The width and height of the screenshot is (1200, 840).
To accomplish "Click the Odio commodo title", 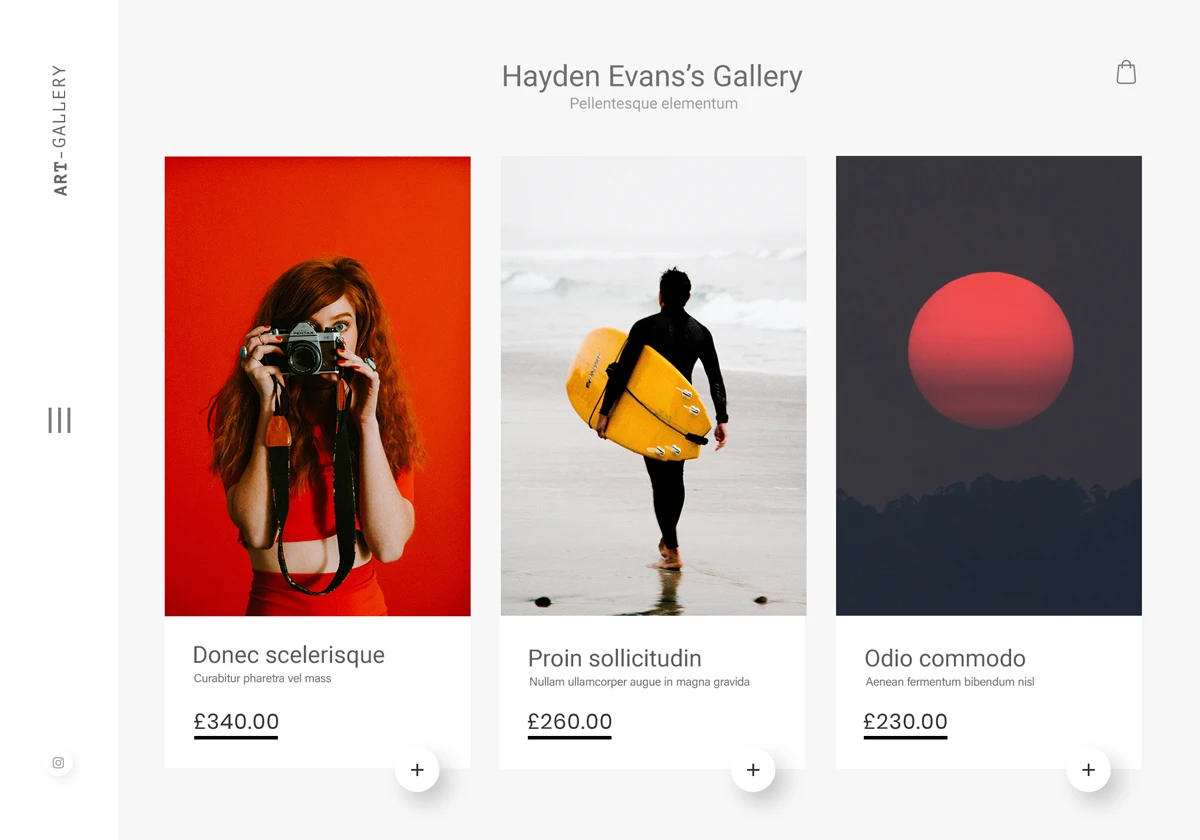I will (x=944, y=659).
